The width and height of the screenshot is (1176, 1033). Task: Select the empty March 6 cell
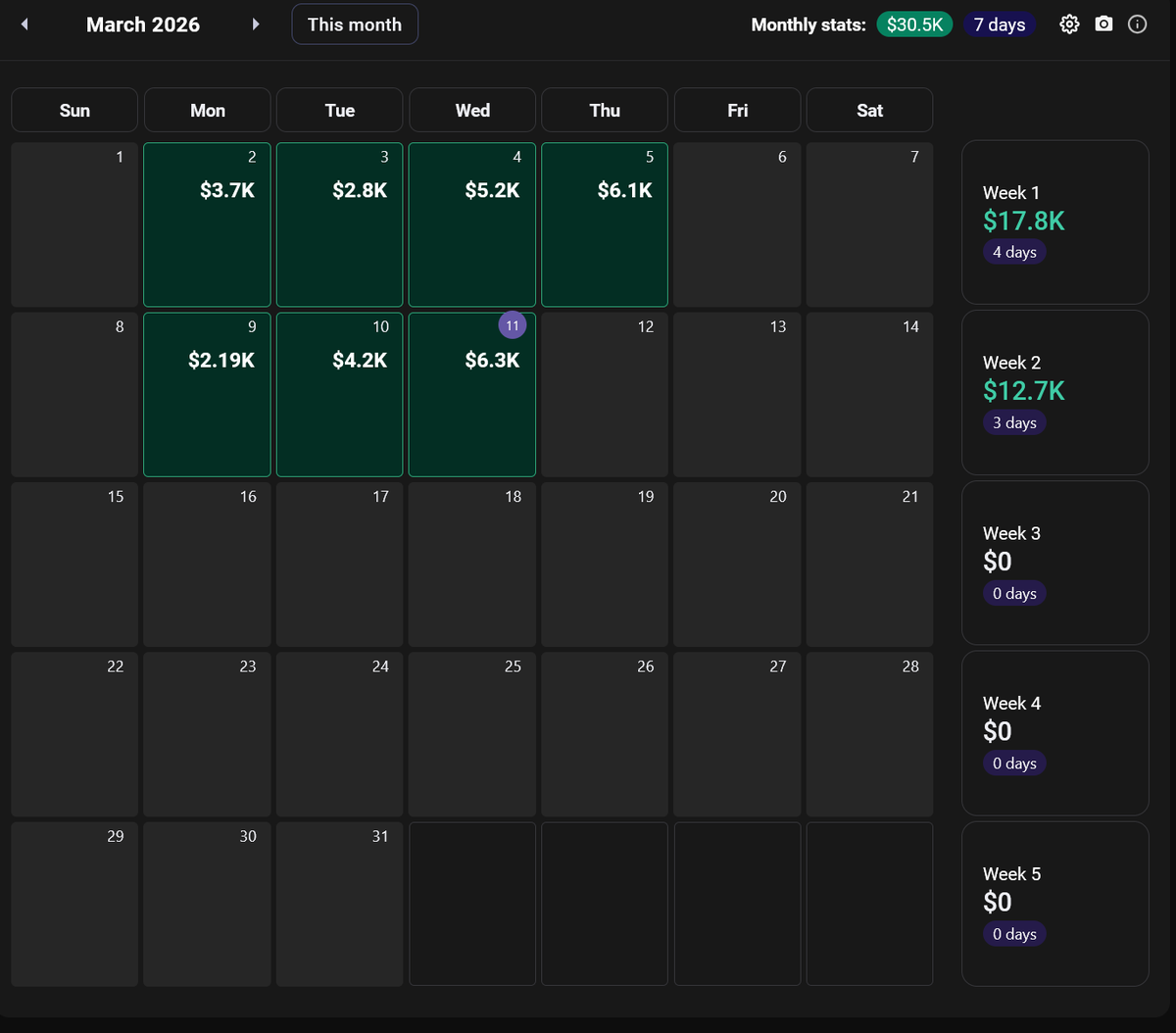pyautogui.click(x=738, y=224)
